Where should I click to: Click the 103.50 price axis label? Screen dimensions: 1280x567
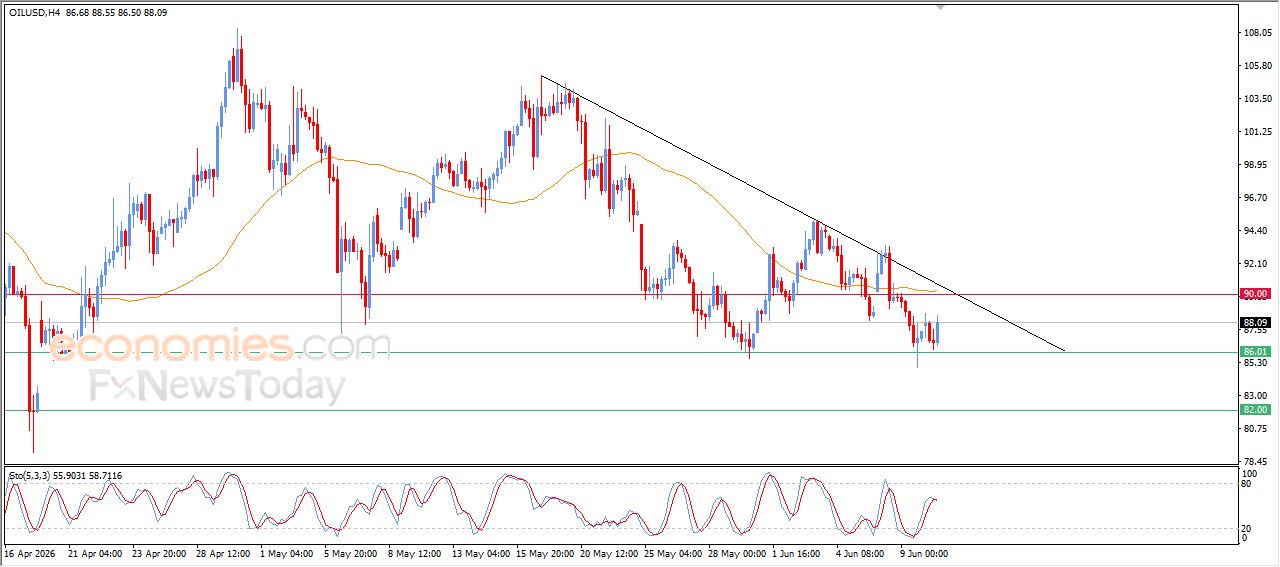(1256, 99)
